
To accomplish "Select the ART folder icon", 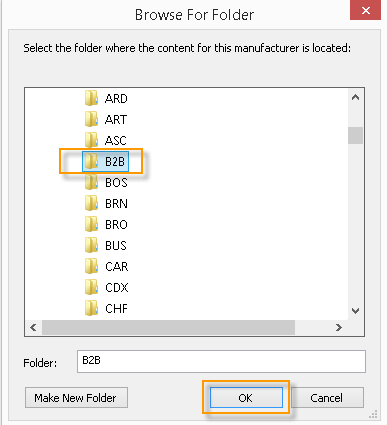I will (91, 119).
